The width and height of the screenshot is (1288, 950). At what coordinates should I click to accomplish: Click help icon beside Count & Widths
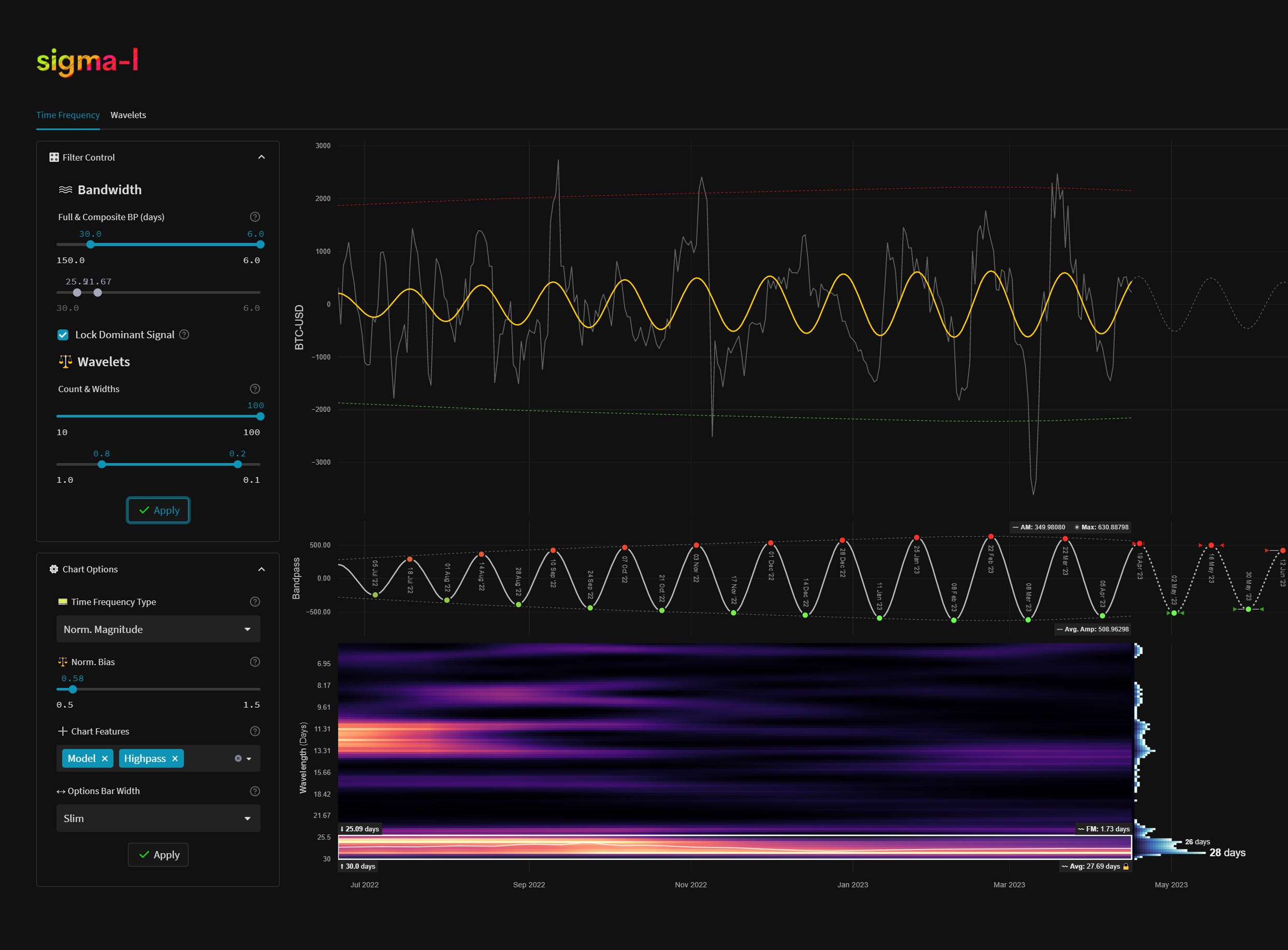coord(255,388)
